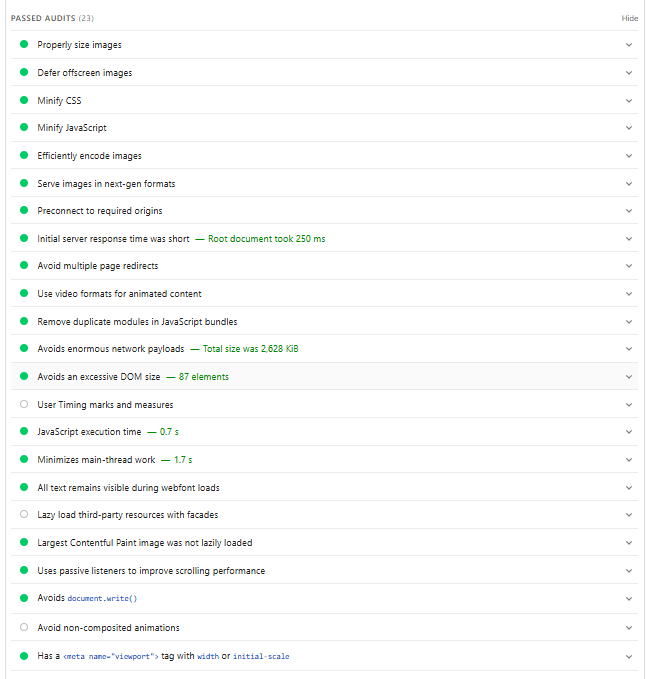
Task: Expand the Minimizes main-thread work chevron
Action: coord(629,460)
